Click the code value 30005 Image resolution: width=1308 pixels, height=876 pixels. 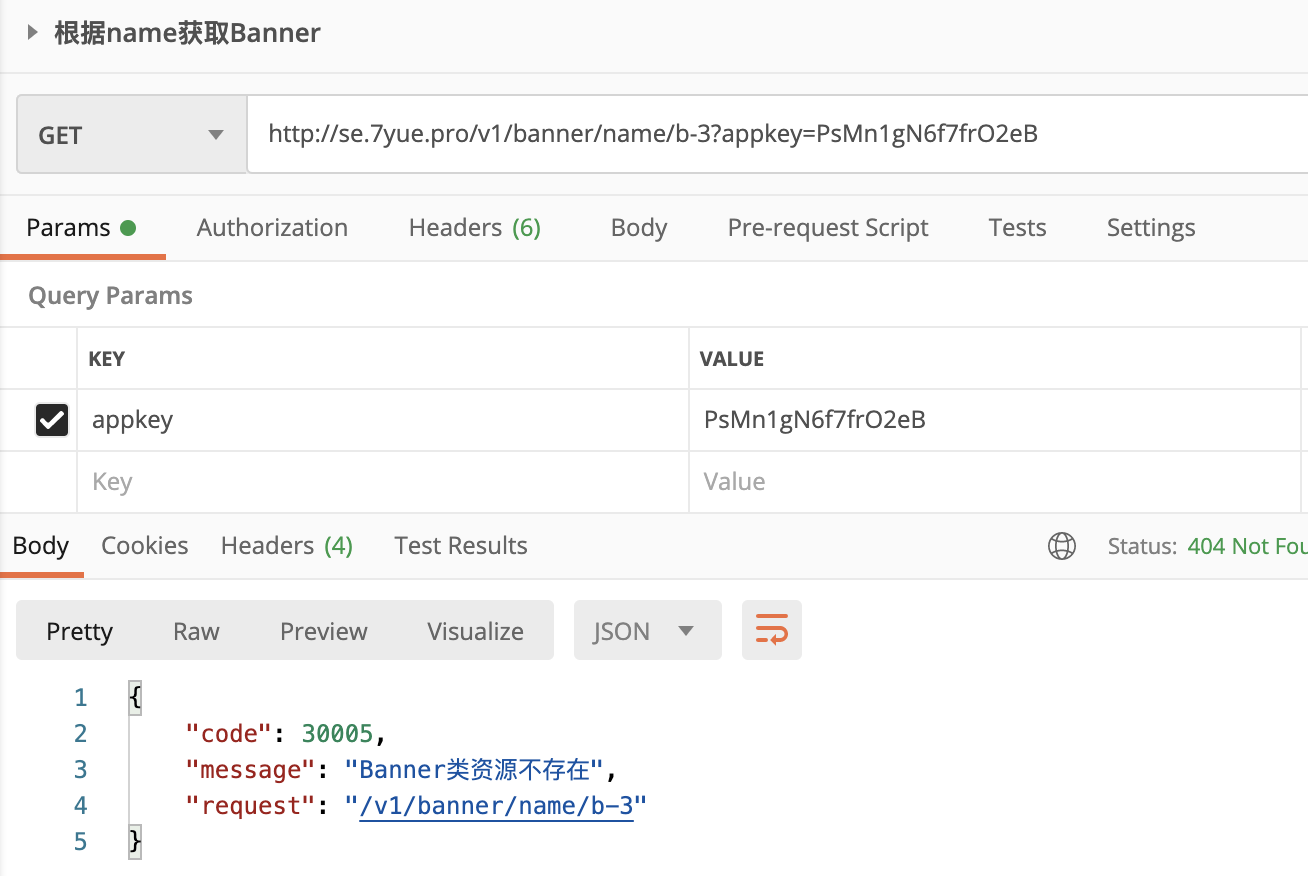337,734
